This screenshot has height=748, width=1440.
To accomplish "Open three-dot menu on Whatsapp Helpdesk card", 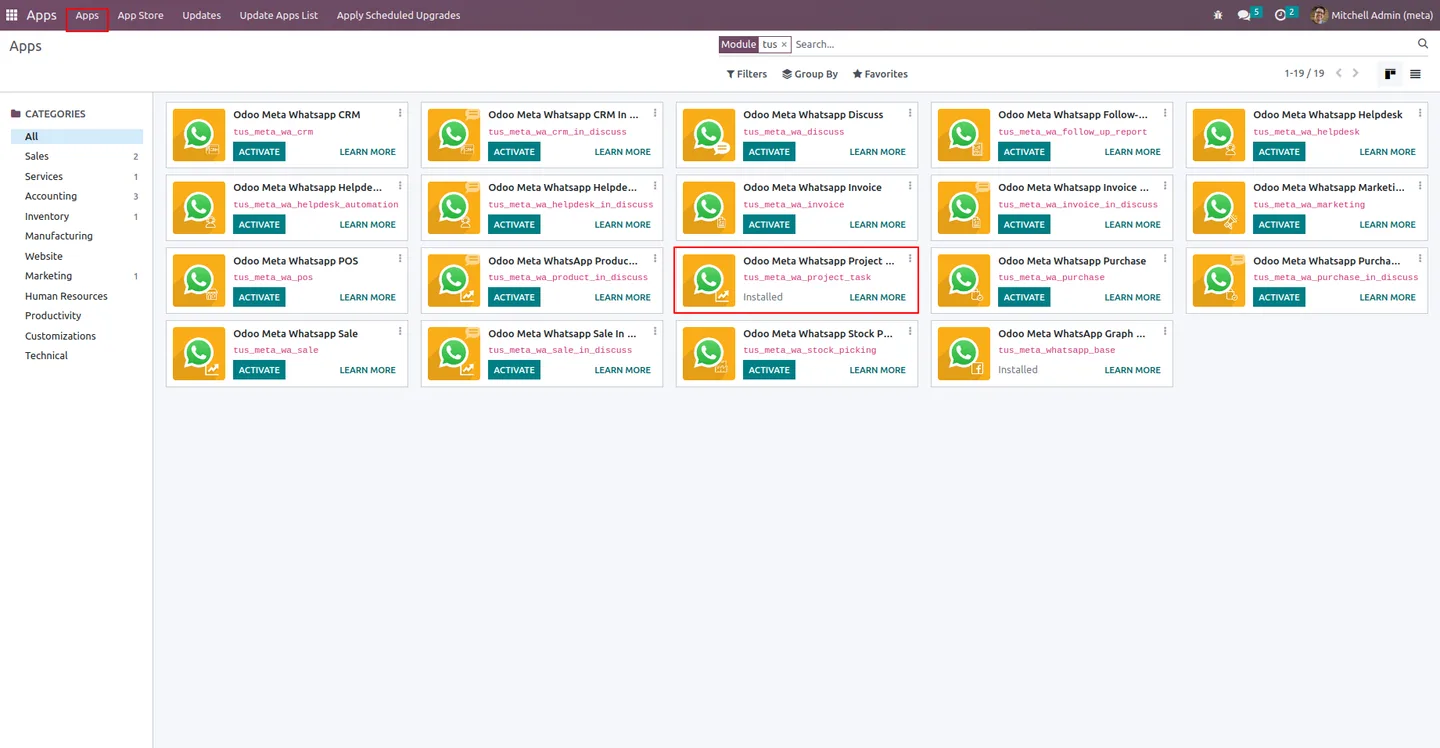I will tap(1420, 113).
